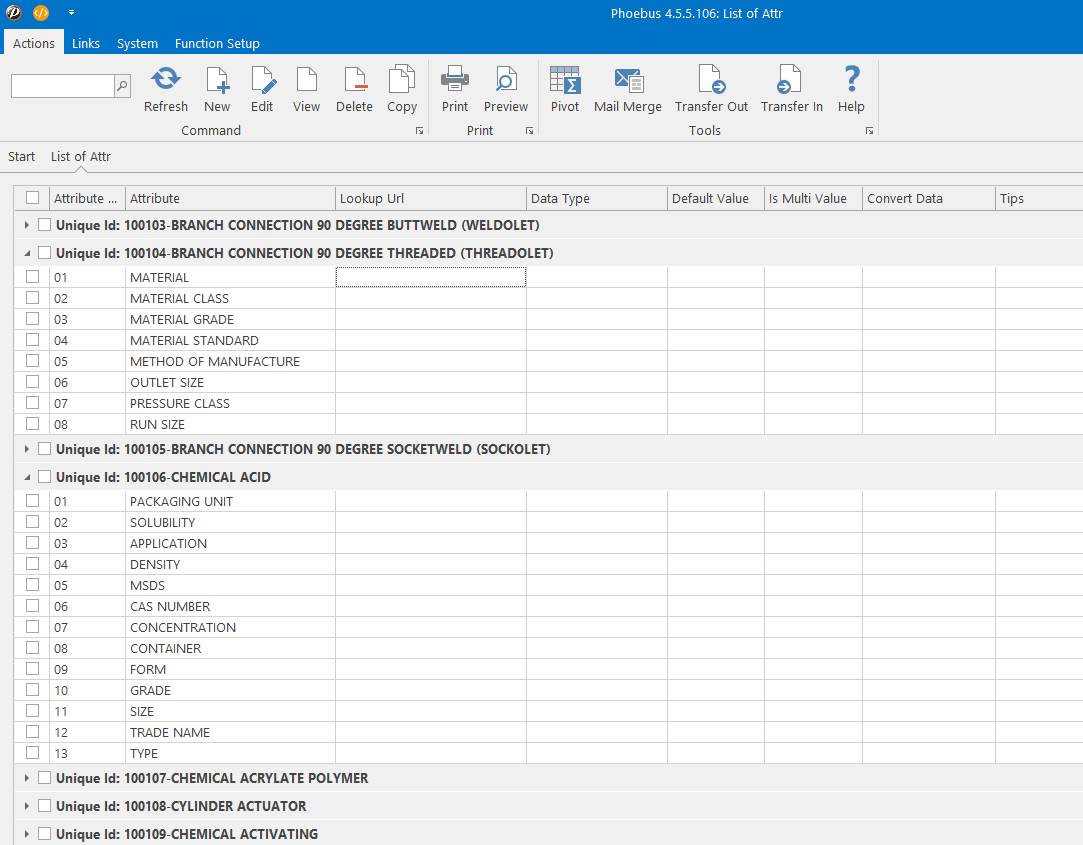Sort by the Lookup Url column header

point(430,198)
